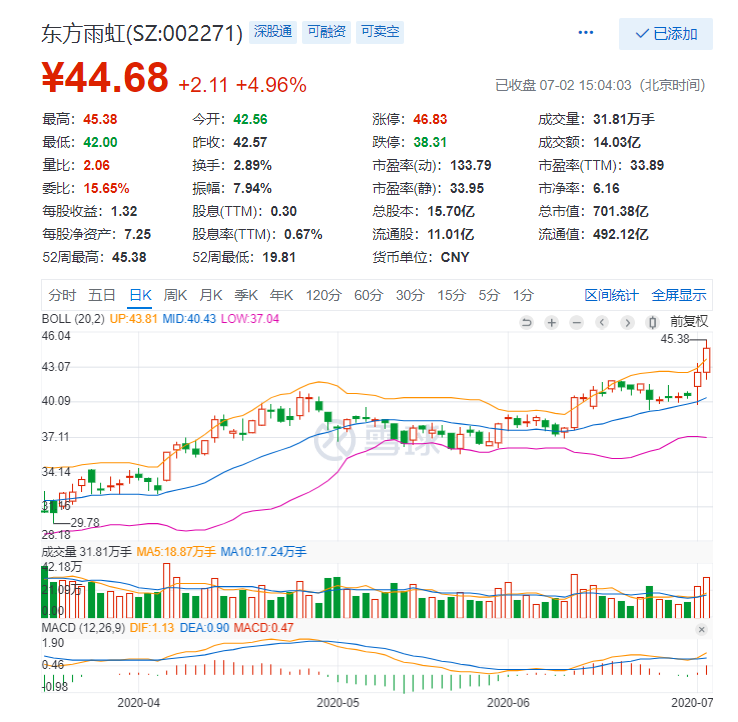Click the 跌停 38.31 value
738x722 pixels.
tap(430, 142)
